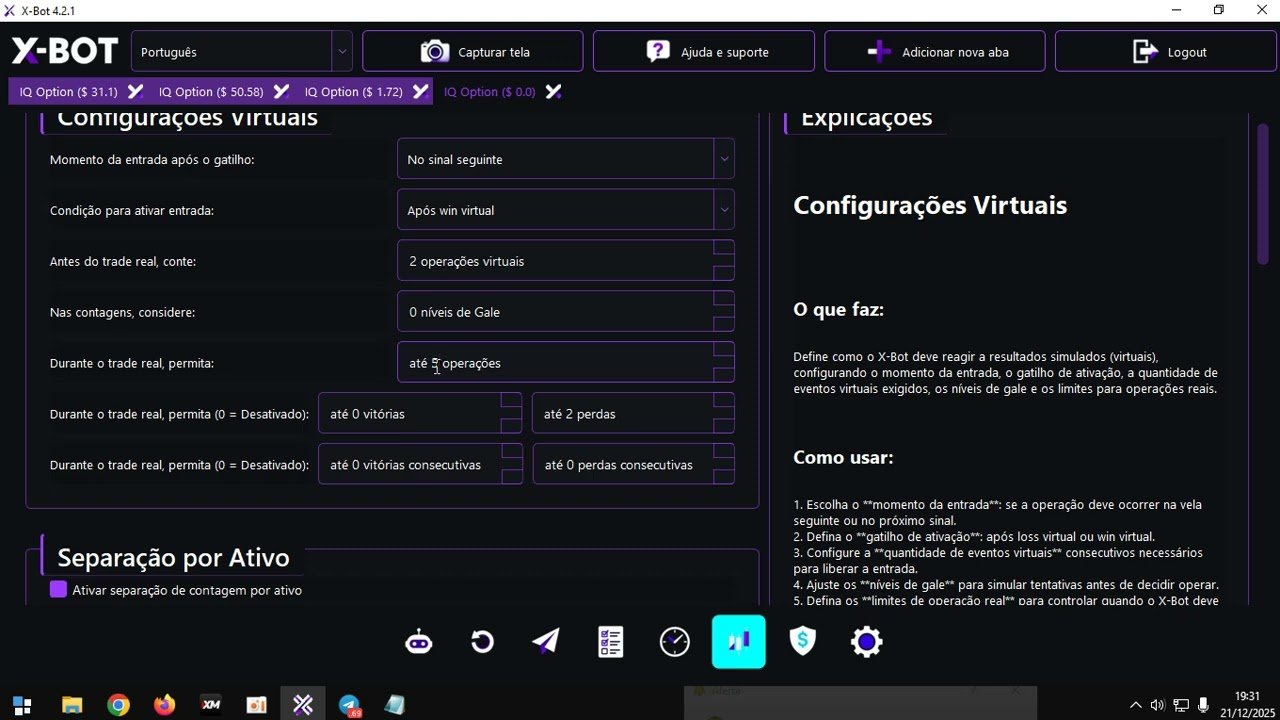Screen dimensions: 1280x720
Task: Open the gear settings icon in the toolbar
Action: pyautogui.click(x=866, y=641)
